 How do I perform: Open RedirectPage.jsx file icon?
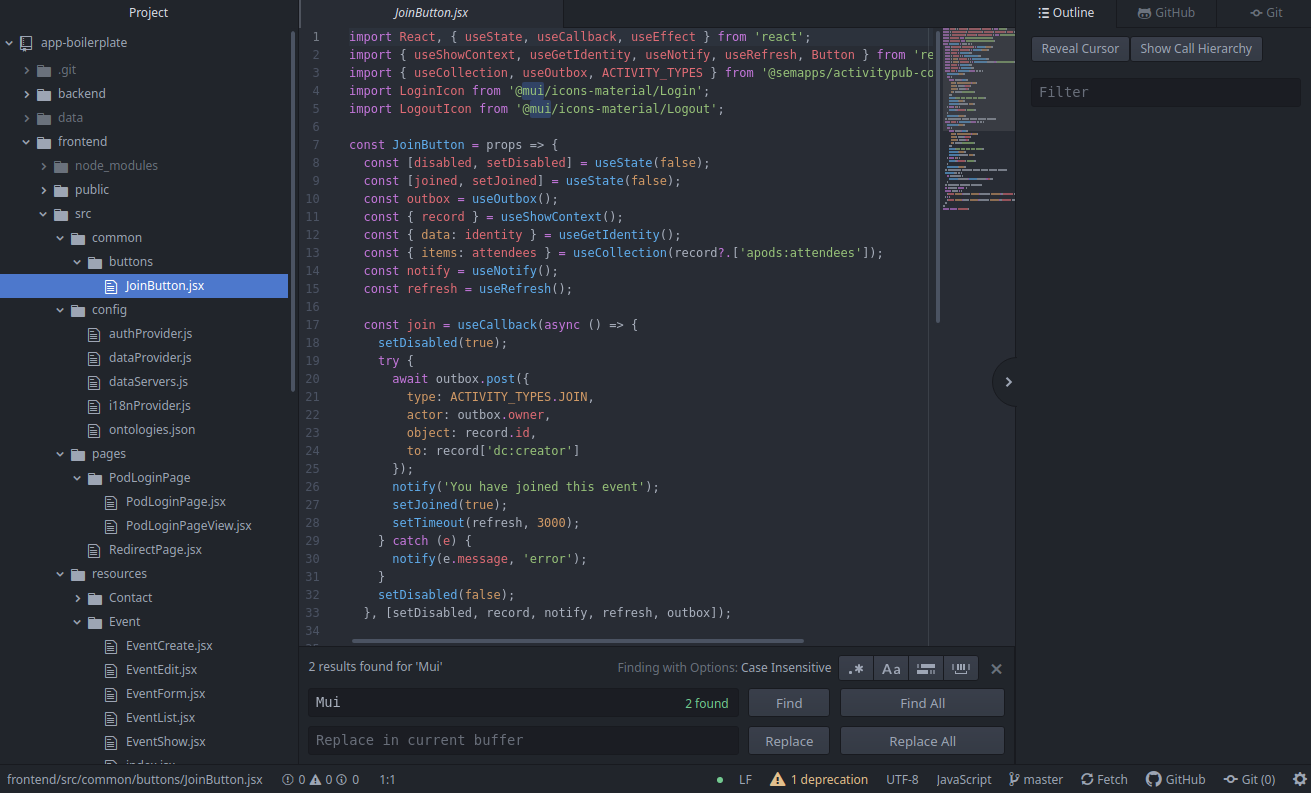(95, 550)
